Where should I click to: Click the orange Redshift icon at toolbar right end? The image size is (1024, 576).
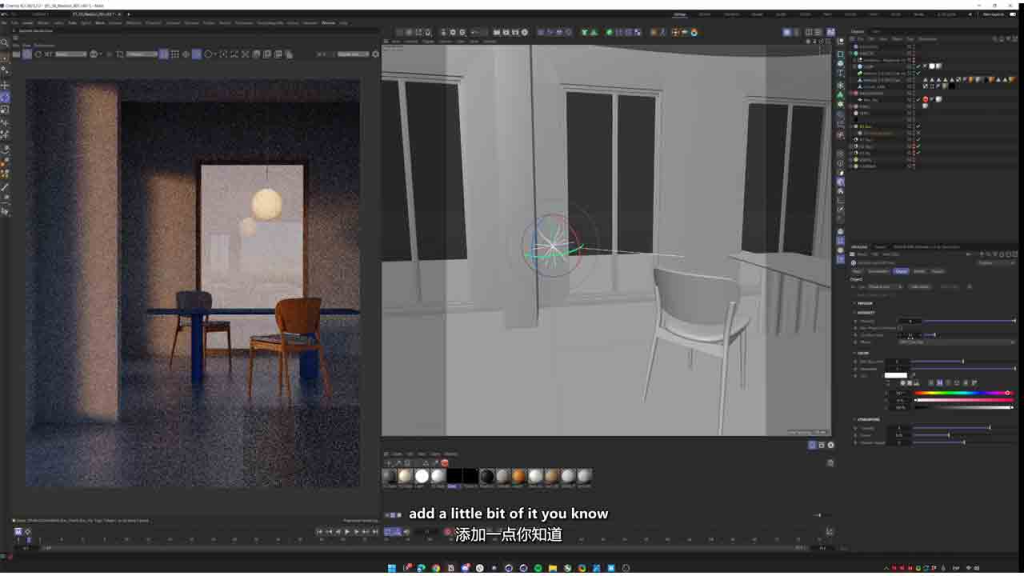pyautogui.click(x=694, y=32)
